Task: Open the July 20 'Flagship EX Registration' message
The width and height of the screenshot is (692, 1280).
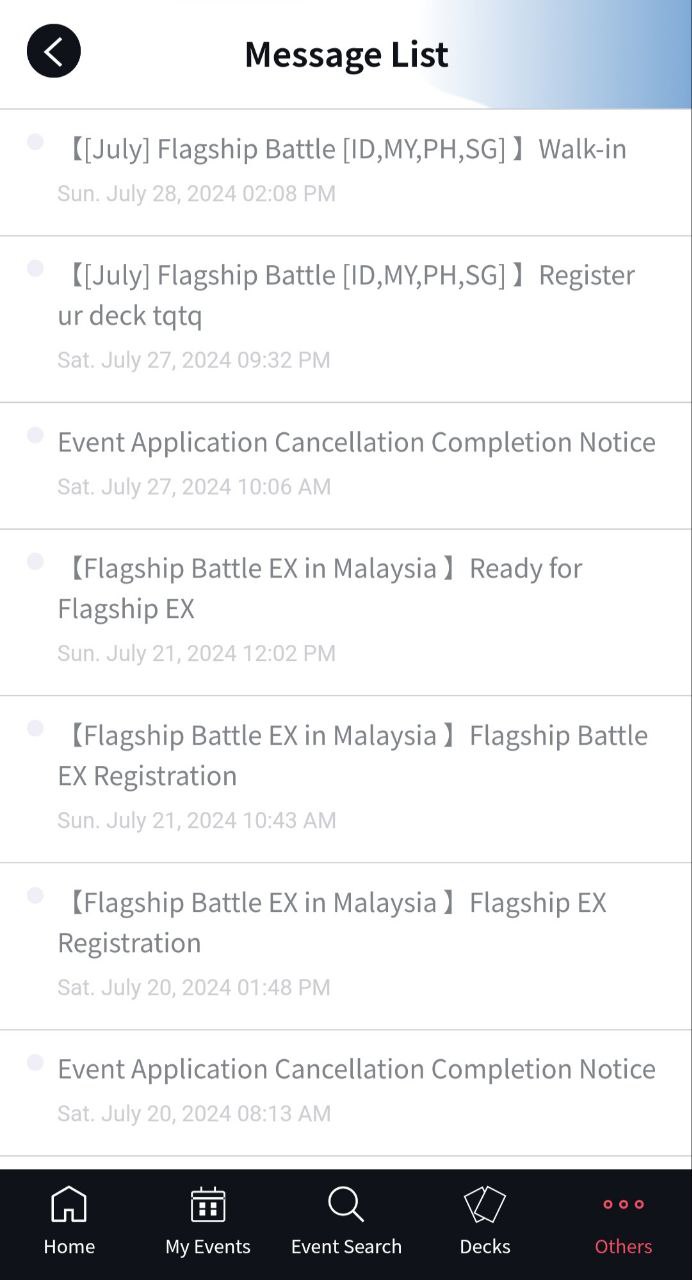Action: tap(332, 922)
